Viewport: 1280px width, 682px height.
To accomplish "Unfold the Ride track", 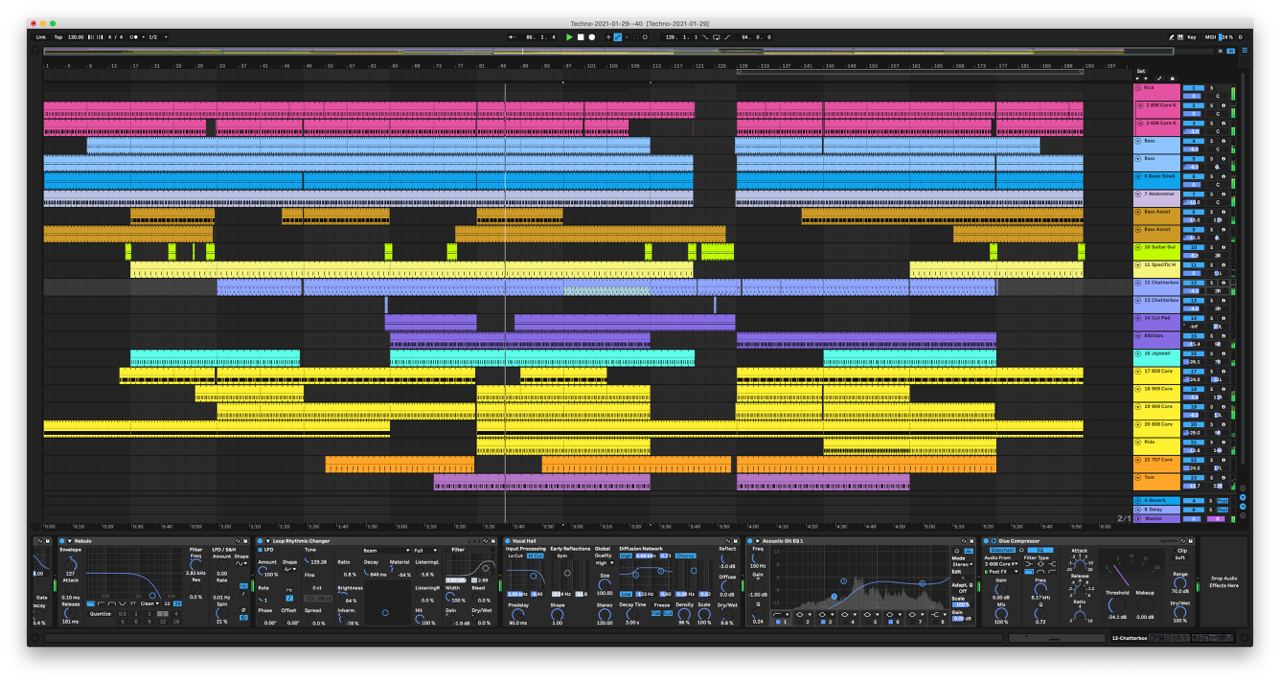I will (1138, 441).
